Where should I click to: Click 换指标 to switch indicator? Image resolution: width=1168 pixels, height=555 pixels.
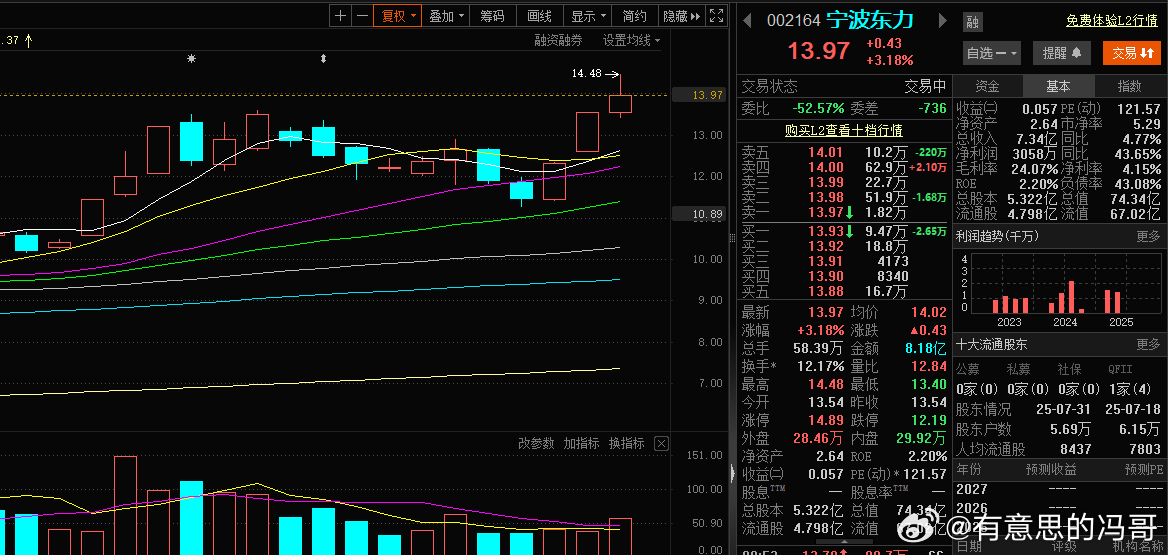coord(626,443)
